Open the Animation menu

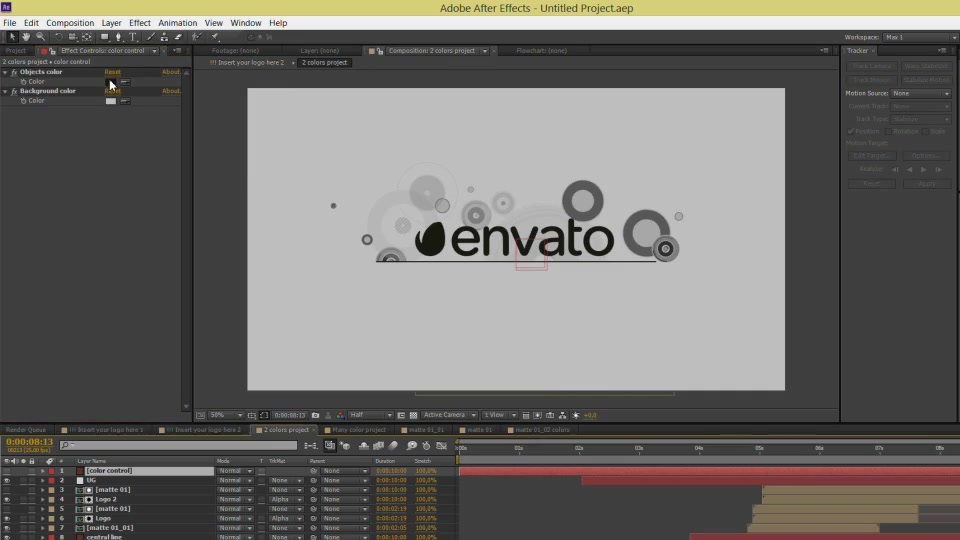click(178, 23)
